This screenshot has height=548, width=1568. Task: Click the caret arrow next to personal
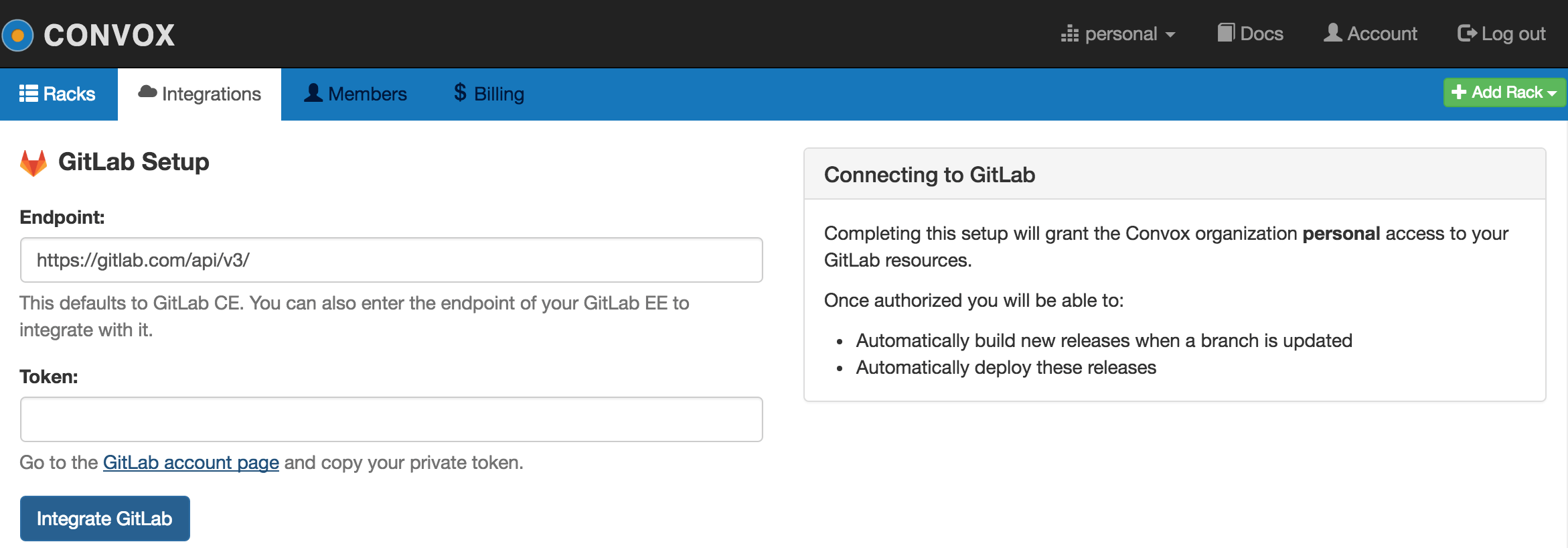[1170, 35]
